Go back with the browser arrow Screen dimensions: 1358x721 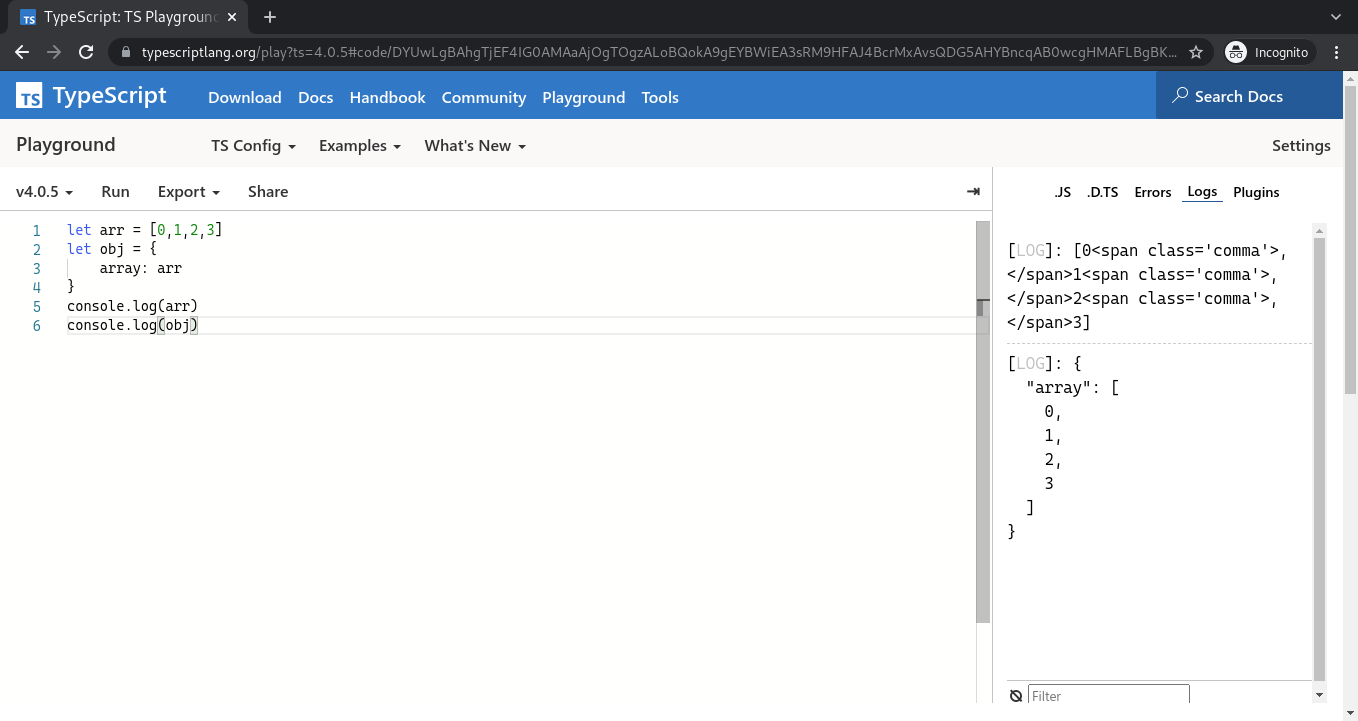(23, 52)
